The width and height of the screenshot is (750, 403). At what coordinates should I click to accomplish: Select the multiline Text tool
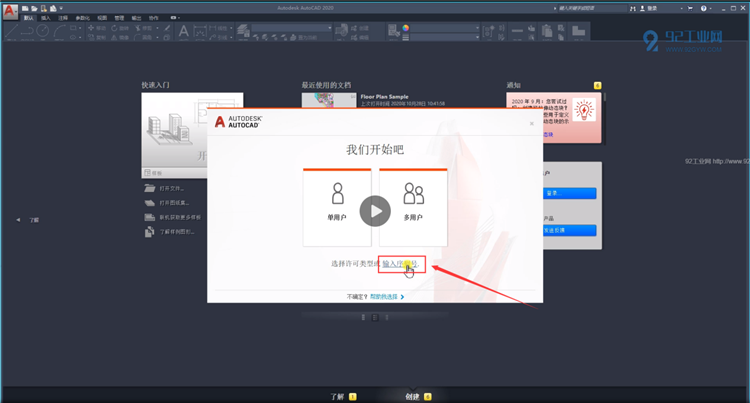click(184, 32)
